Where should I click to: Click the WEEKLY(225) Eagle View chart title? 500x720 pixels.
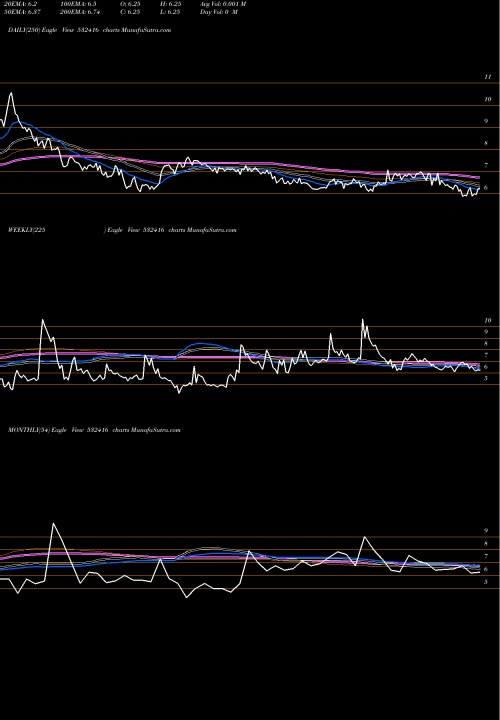point(122,230)
